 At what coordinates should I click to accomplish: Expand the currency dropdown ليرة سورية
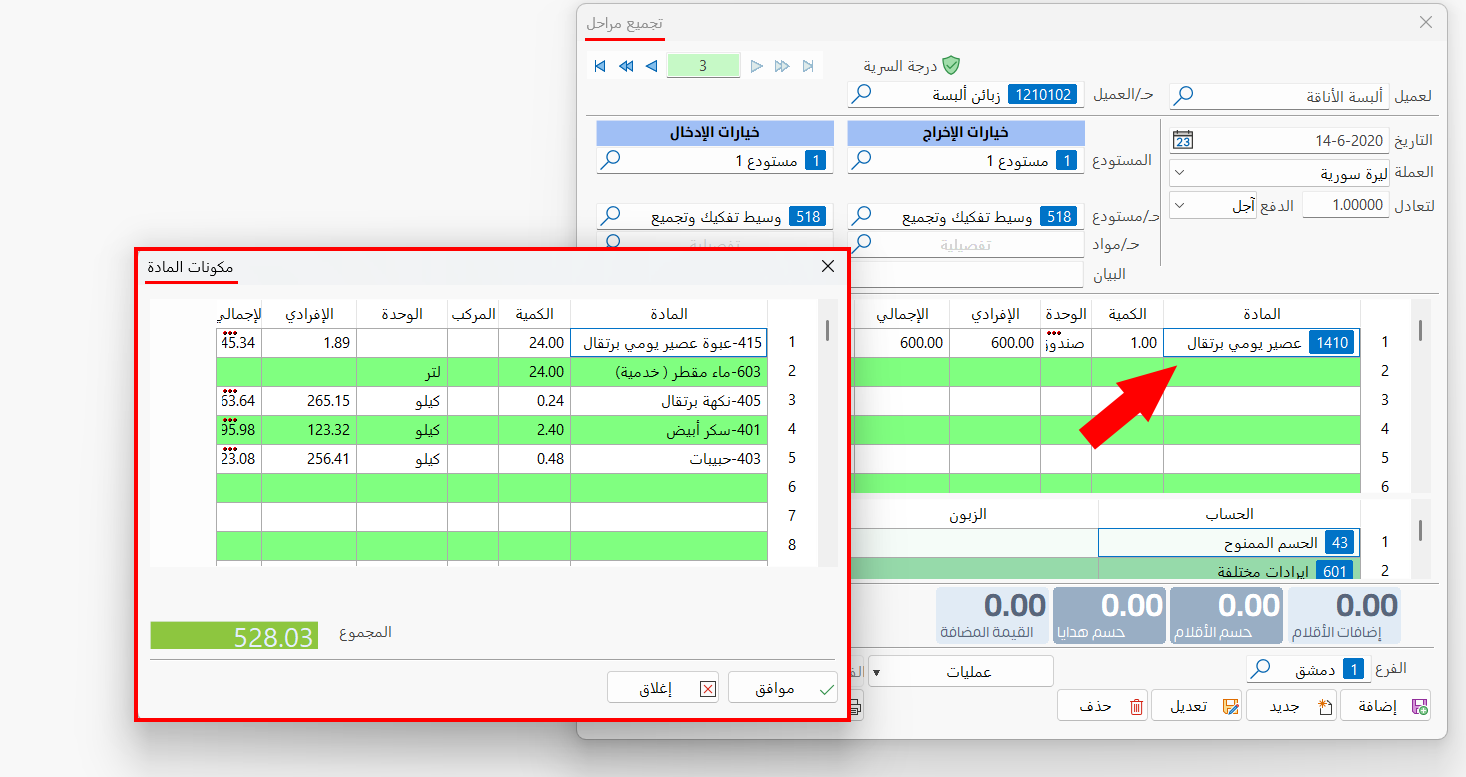[1181, 173]
